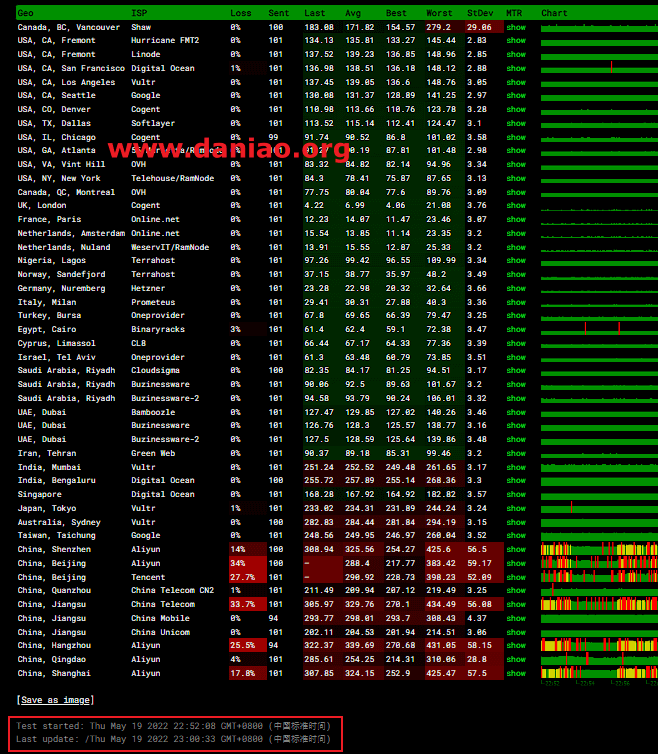
Task: Select the 'China Telecom CN2' ISP cell
Action: click(172, 590)
